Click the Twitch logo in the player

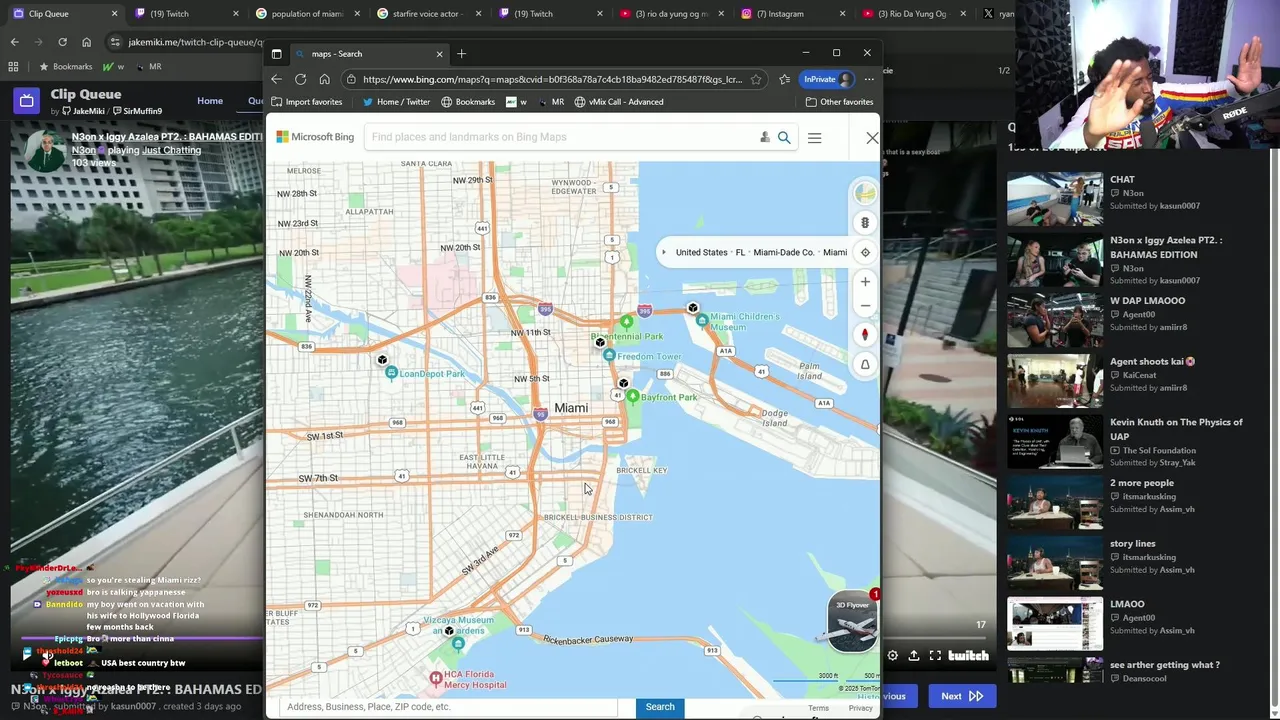968,656
